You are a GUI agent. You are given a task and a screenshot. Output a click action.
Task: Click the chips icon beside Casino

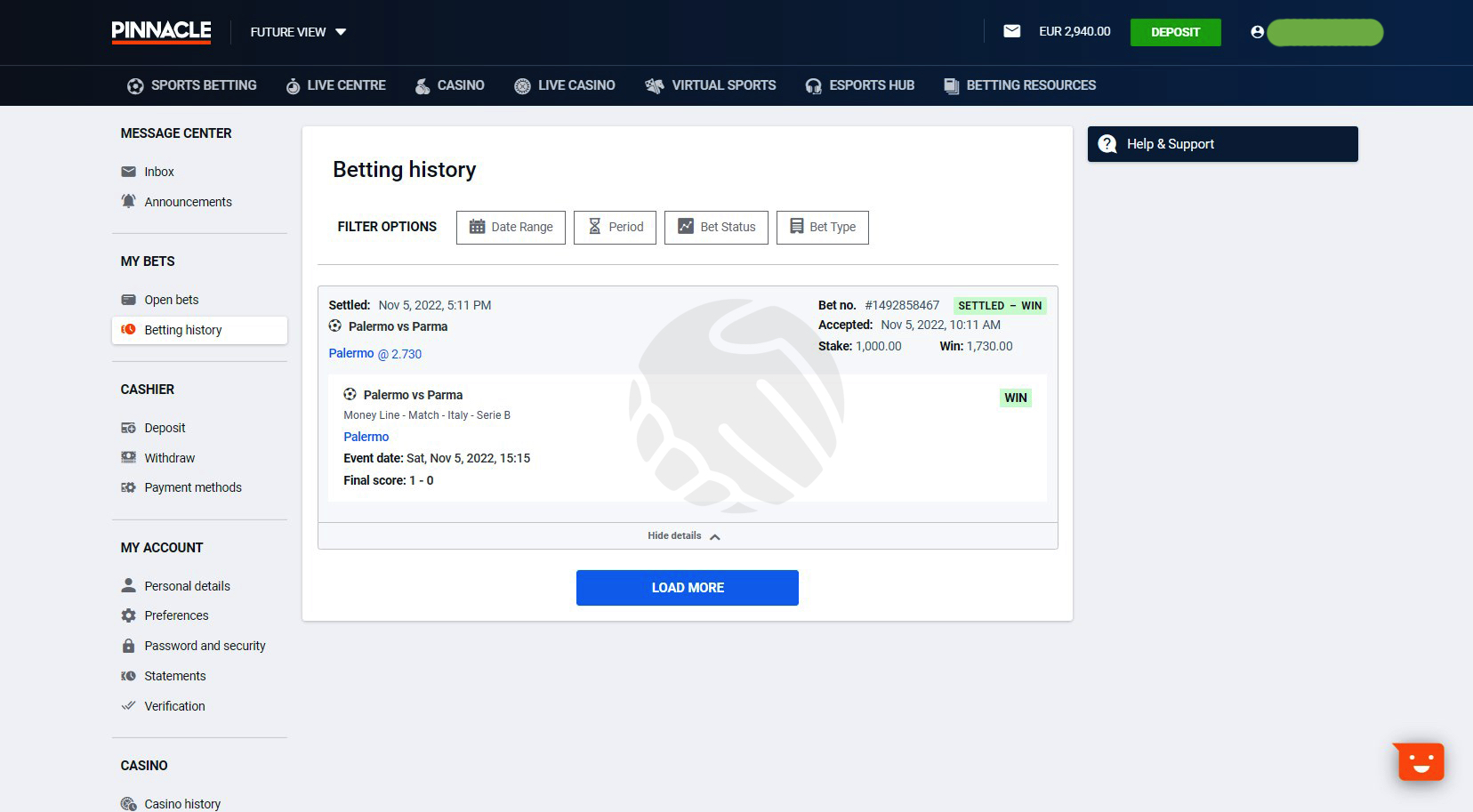click(423, 86)
